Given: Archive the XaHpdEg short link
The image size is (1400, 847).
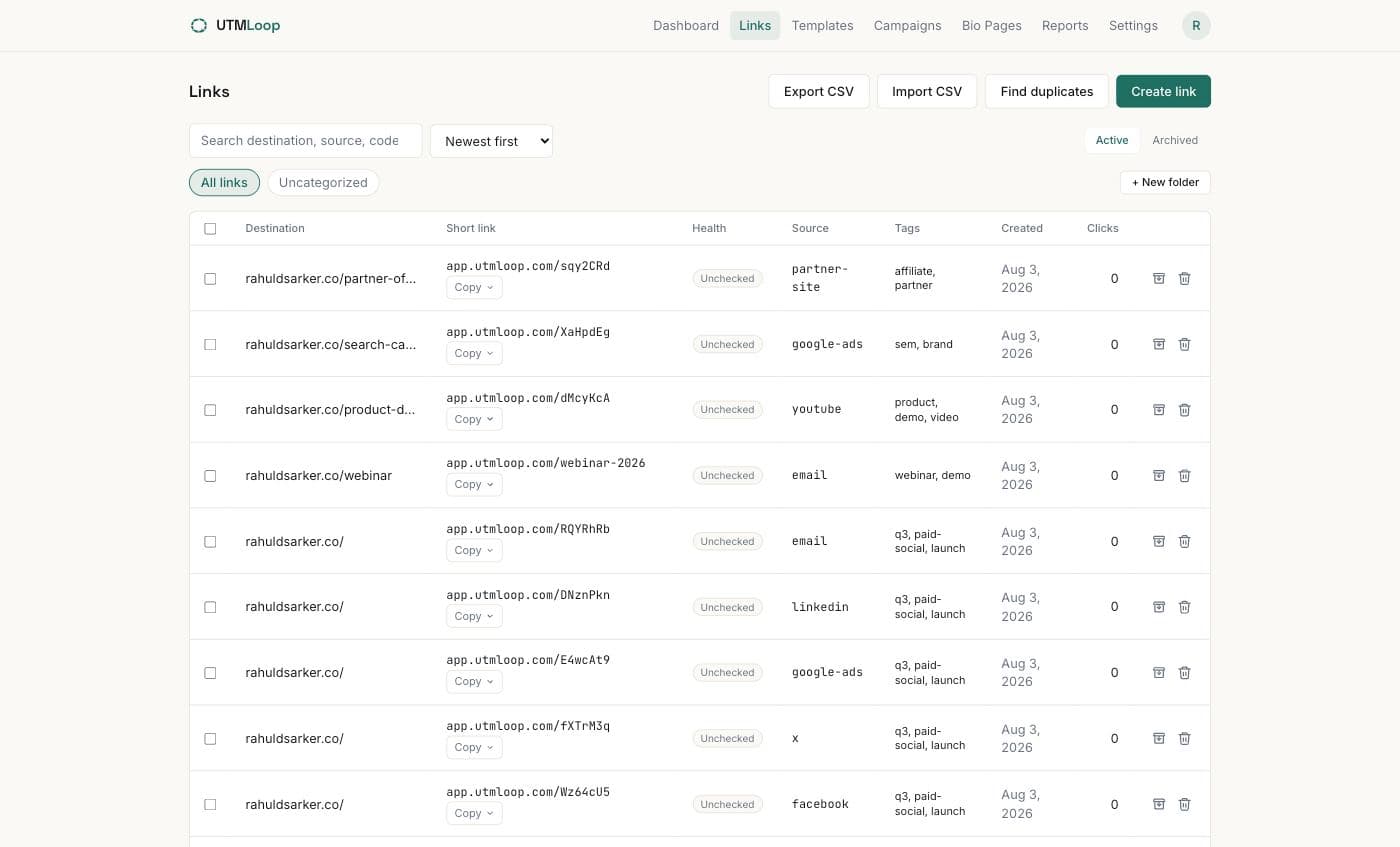Looking at the screenshot, I should pos(1159,344).
